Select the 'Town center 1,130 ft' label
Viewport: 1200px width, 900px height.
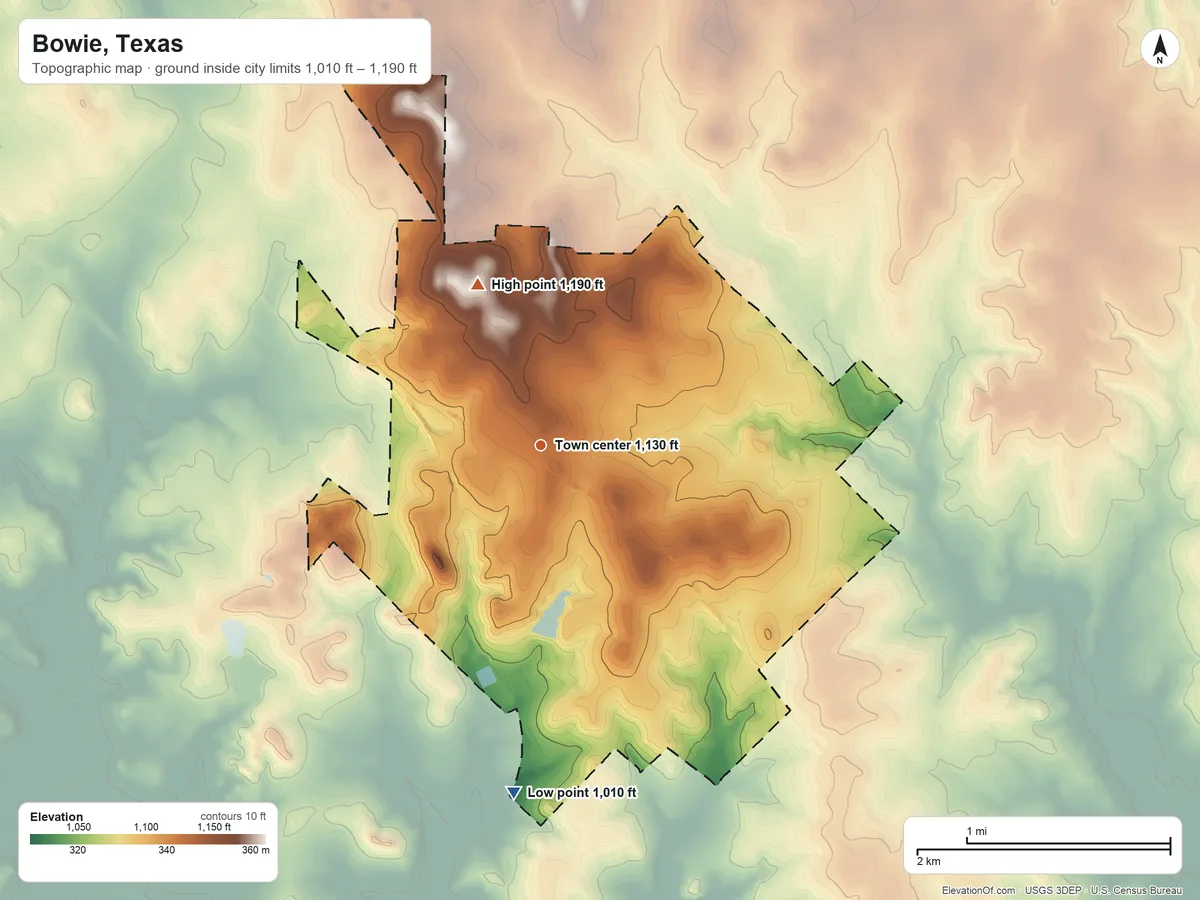pos(616,445)
